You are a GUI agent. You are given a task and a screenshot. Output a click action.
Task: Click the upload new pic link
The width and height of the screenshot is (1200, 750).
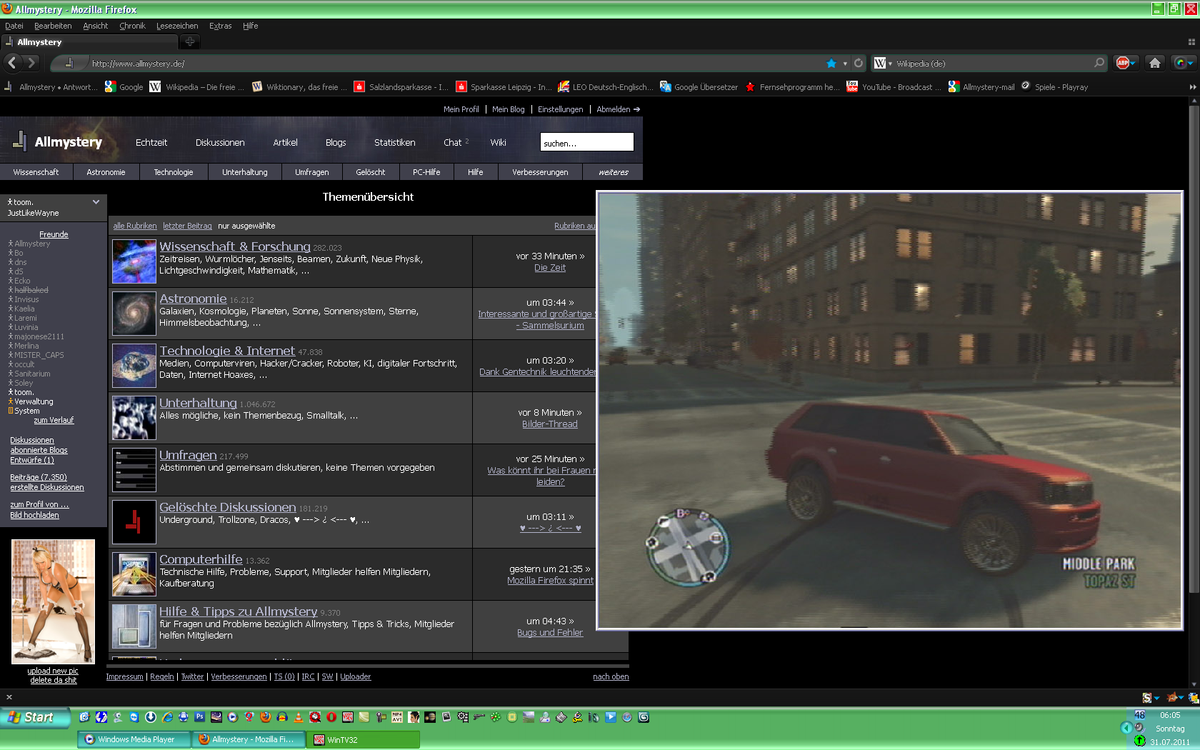click(x=53, y=670)
